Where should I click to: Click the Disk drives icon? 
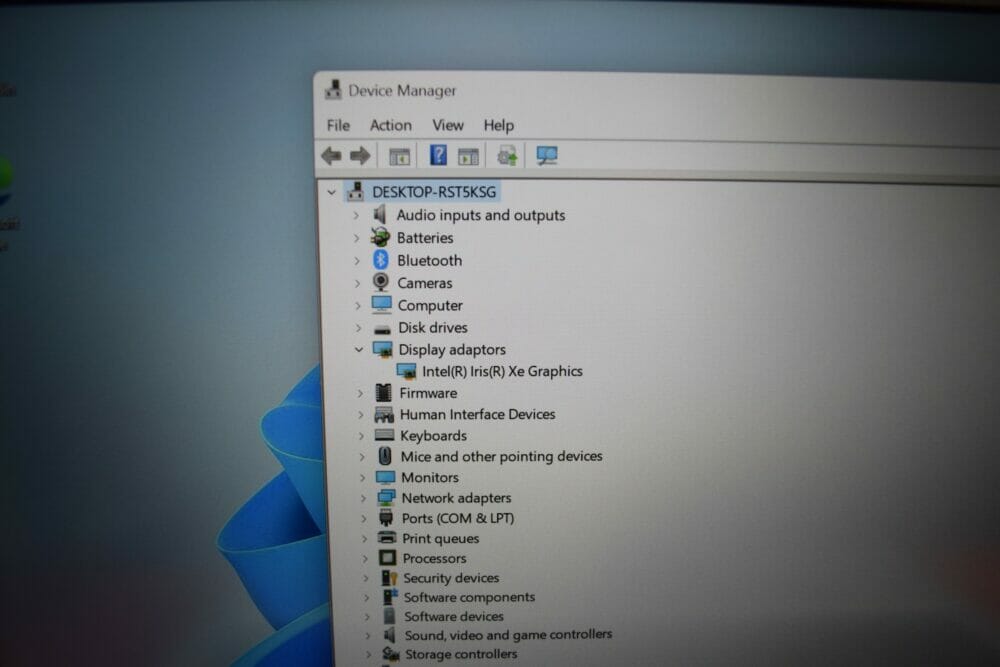[382, 329]
